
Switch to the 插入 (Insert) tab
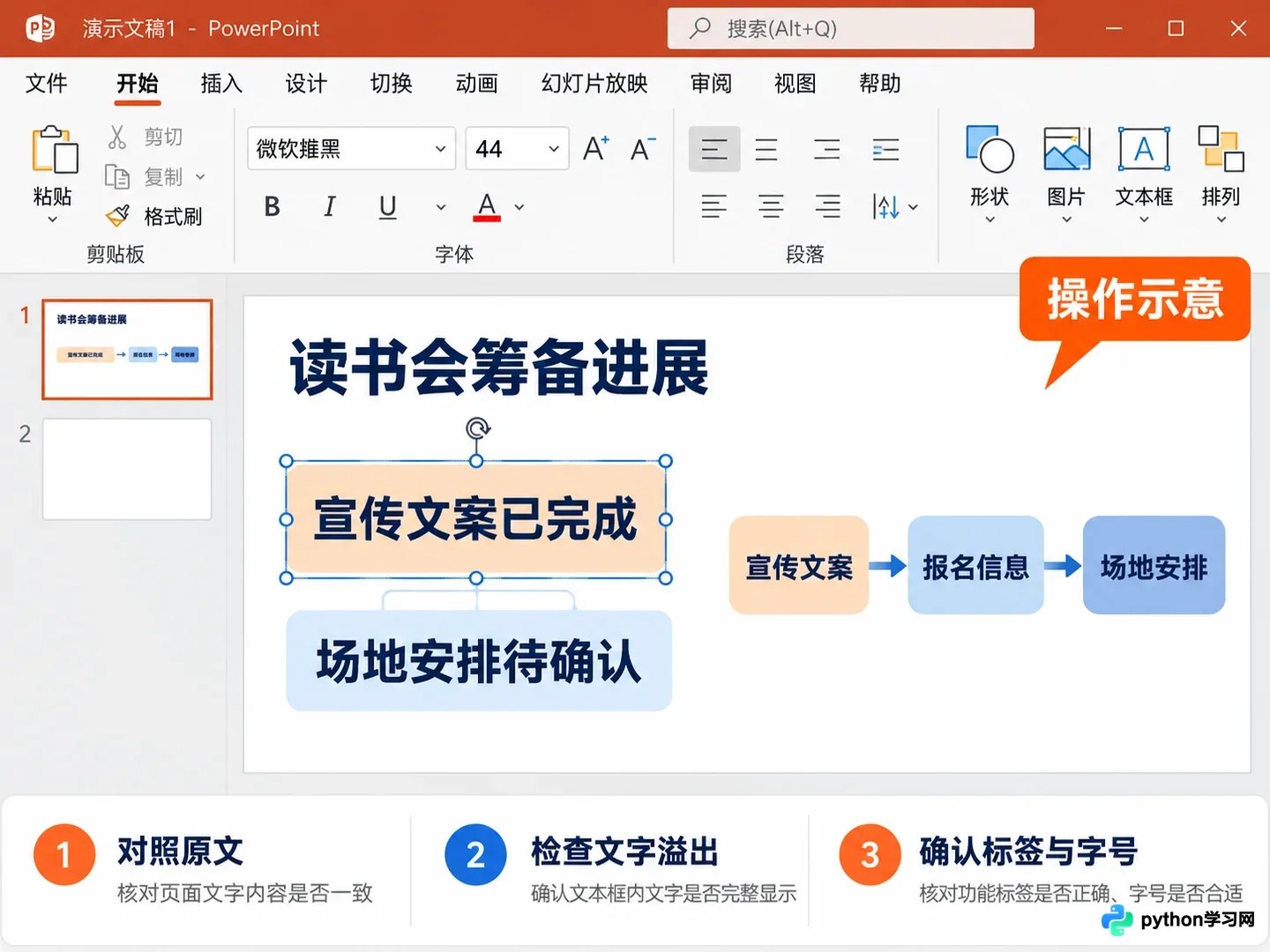(x=221, y=84)
